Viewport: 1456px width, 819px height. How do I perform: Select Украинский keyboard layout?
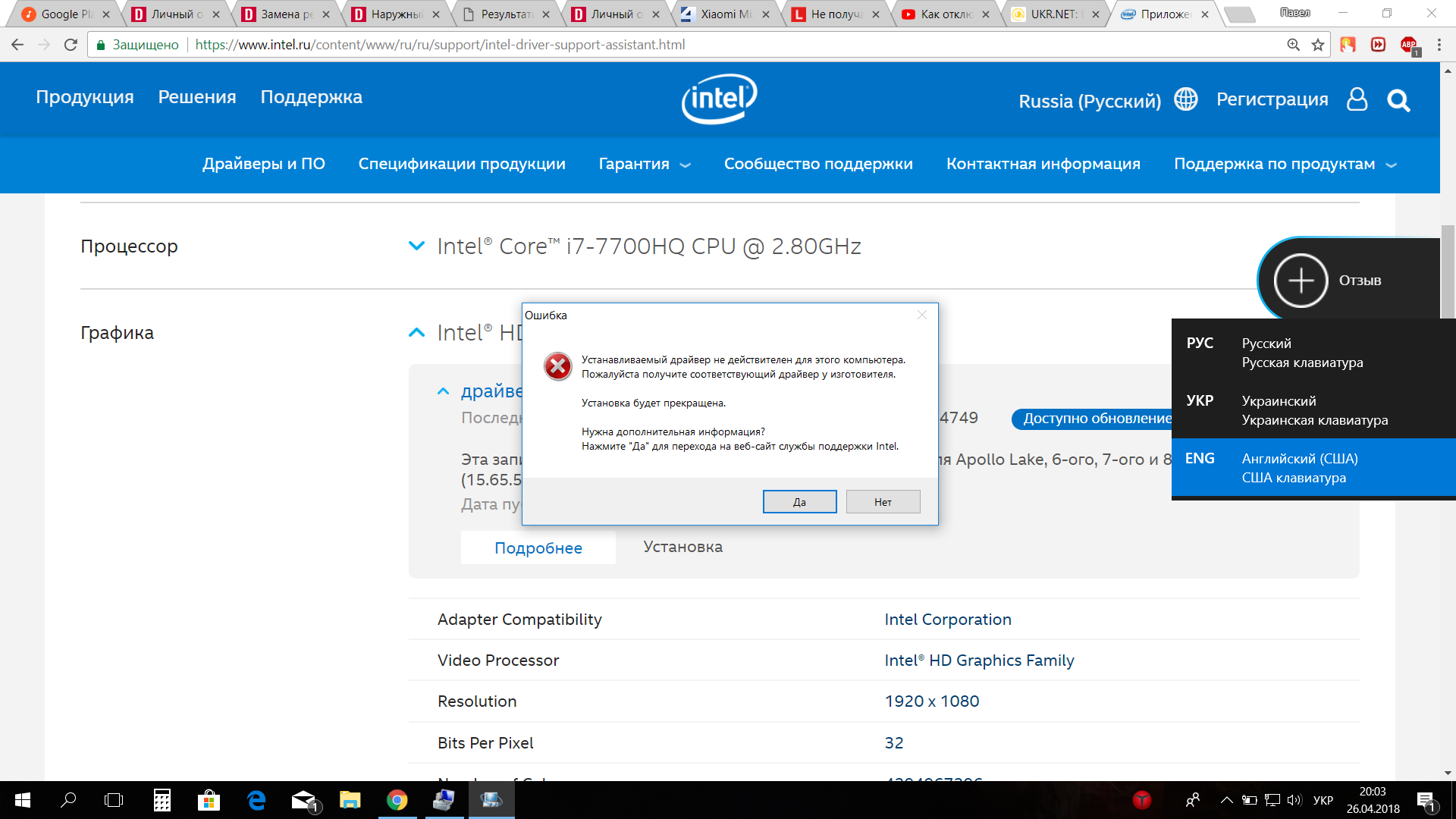(x=1313, y=410)
